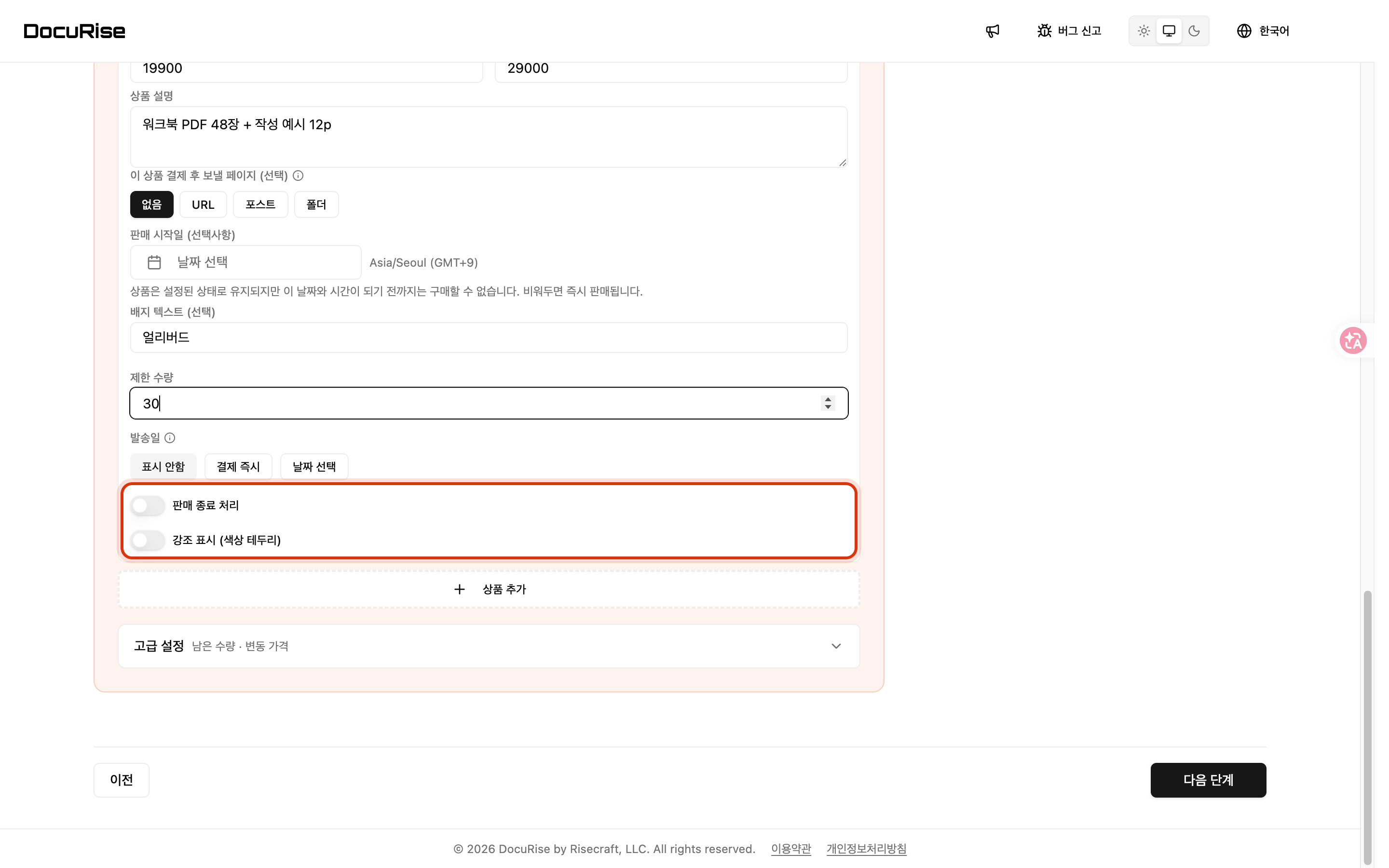Open the 이용약관 link
Image resolution: width=1389 pixels, height=868 pixels.
click(x=791, y=849)
